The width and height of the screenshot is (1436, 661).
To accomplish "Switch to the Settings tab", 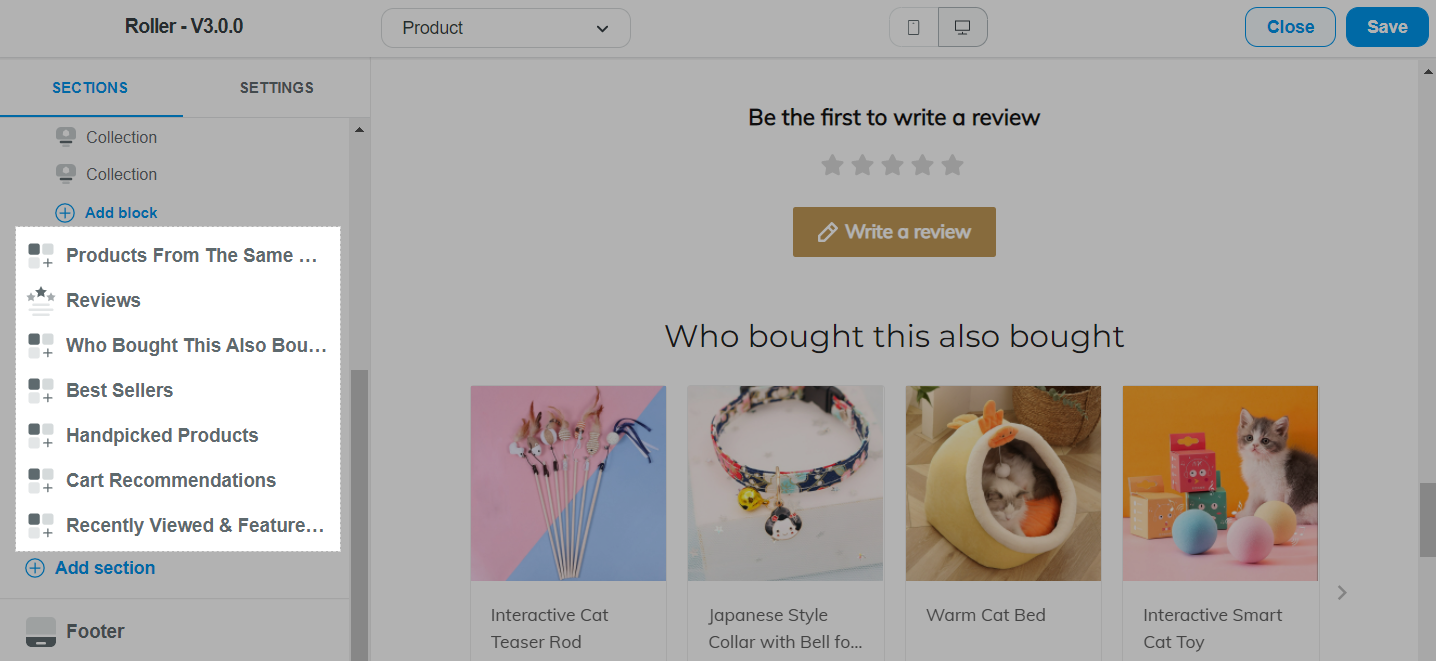I will (277, 88).
